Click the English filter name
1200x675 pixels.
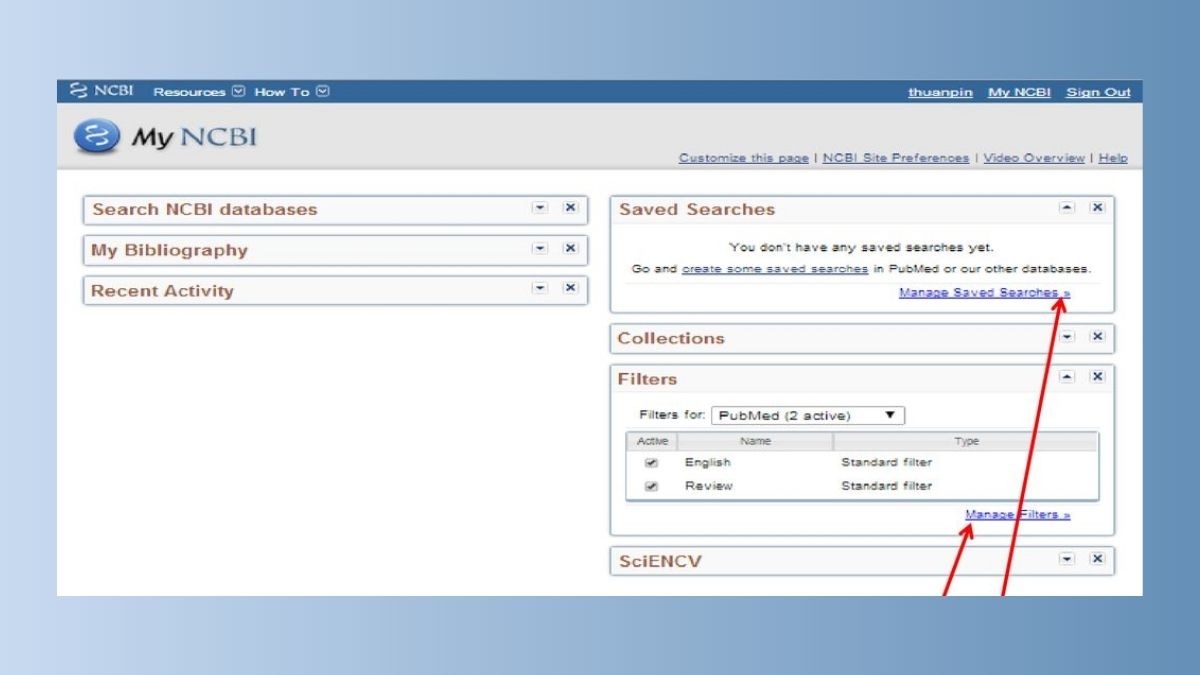pos(708,463)
